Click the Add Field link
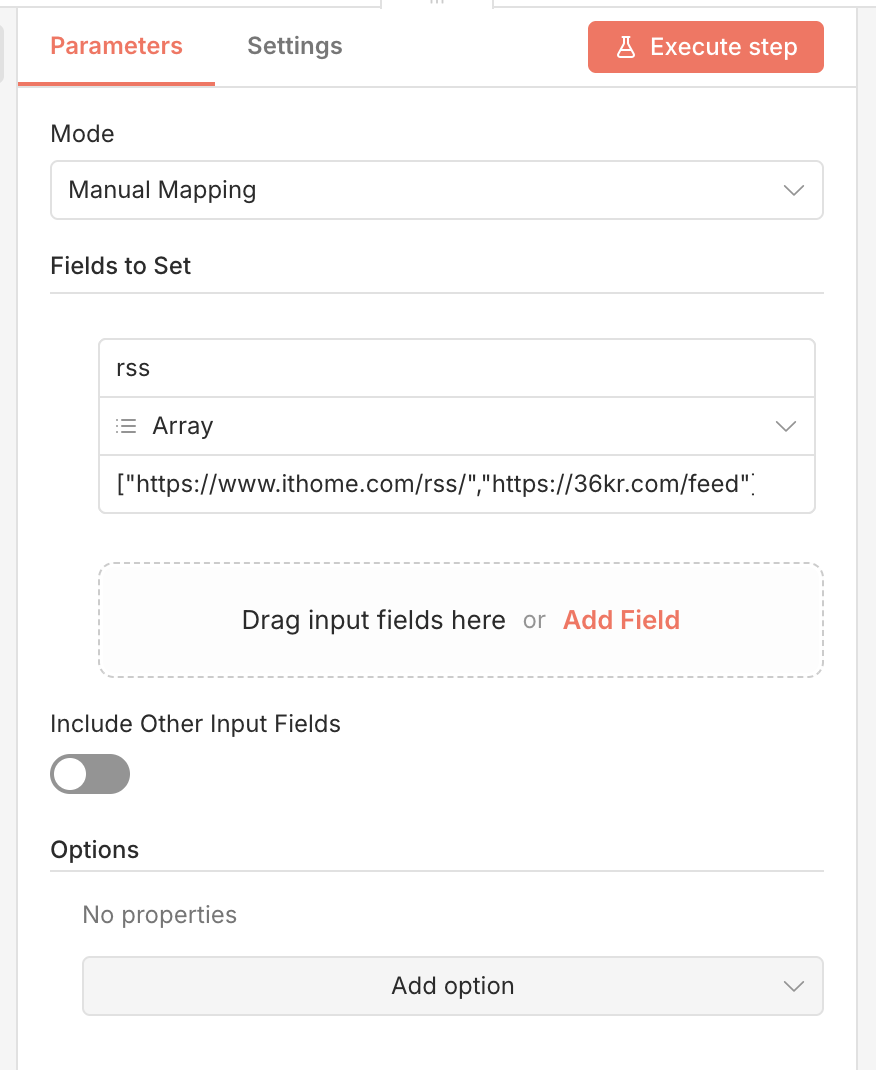This screenshot has width=876, height=1070. (621, 620)
